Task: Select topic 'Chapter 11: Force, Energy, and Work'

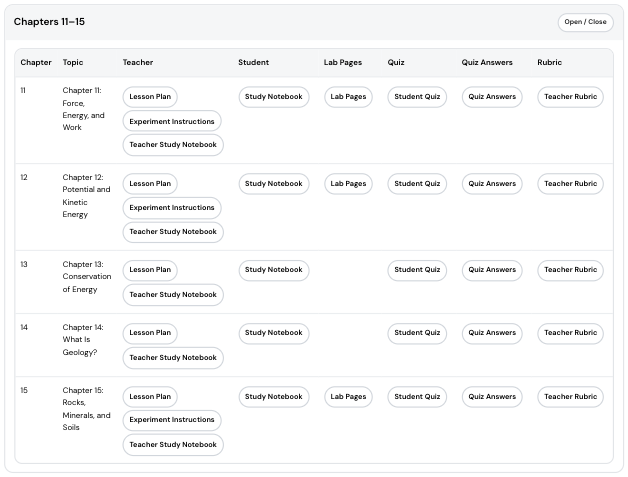Action: pyautogui.click(x=83, y=109)
